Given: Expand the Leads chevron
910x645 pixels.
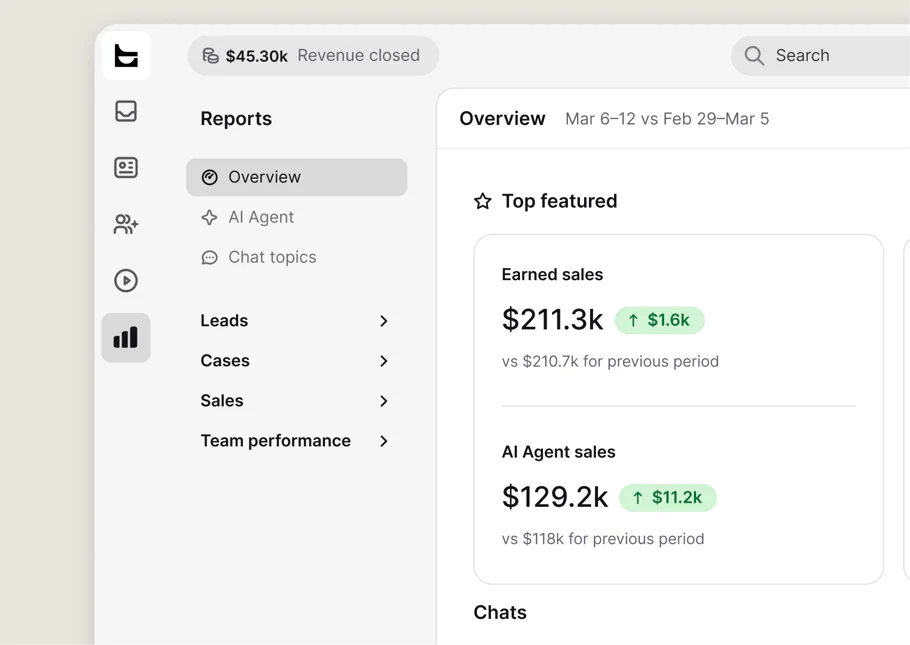Looking at the screenshot, I should pos(384,321).
